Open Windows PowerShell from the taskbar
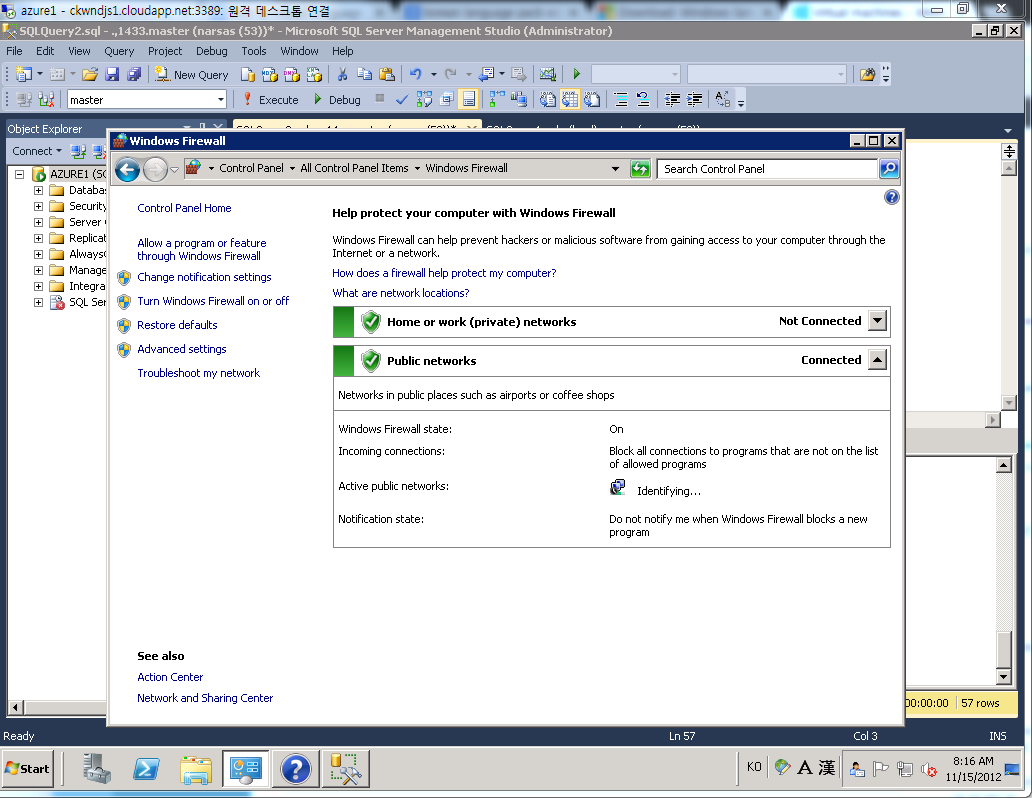1032x798 pixels. [146, 768]
